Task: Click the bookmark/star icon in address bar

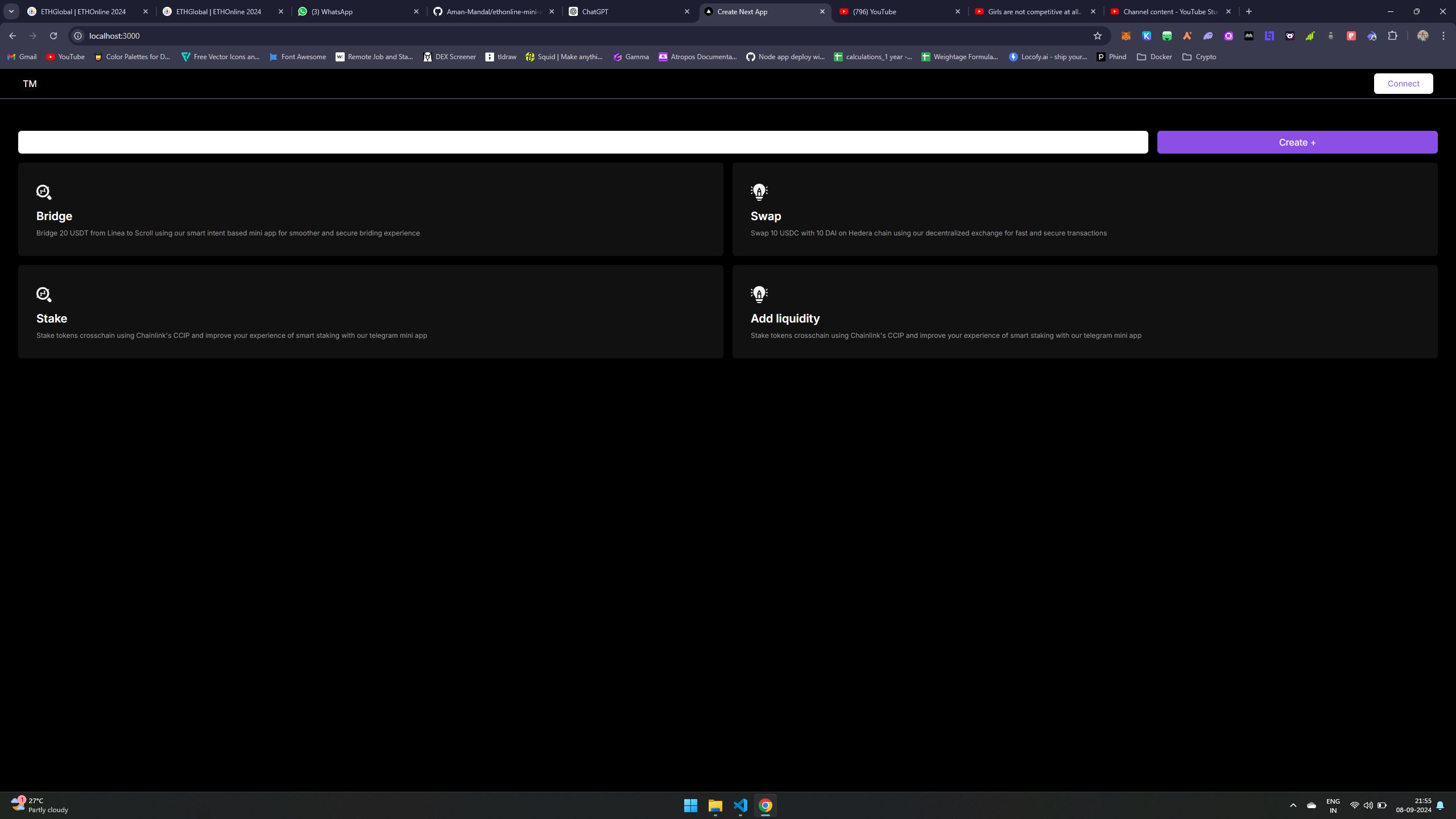Action: (1097, 36)
